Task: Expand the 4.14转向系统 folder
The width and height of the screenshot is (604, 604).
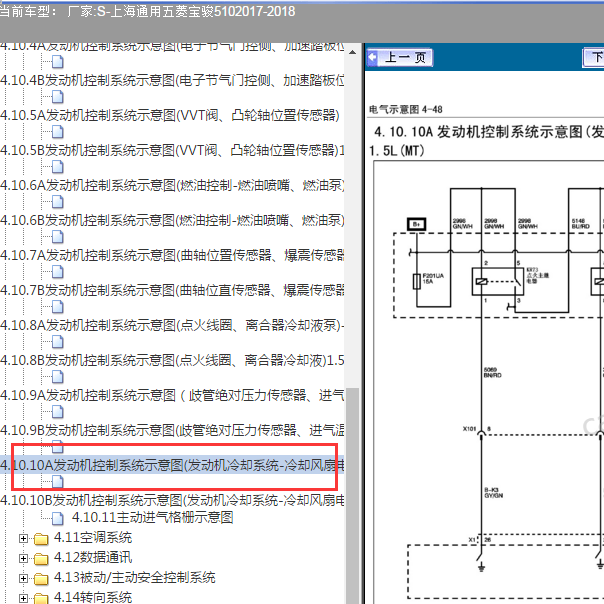Action: tap(23, 599)
